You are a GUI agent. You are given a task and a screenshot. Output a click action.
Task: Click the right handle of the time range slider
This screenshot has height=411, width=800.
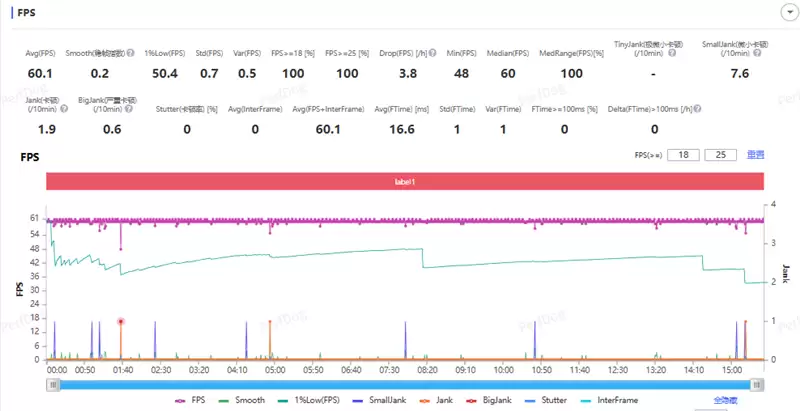click(x=758, y=383)
